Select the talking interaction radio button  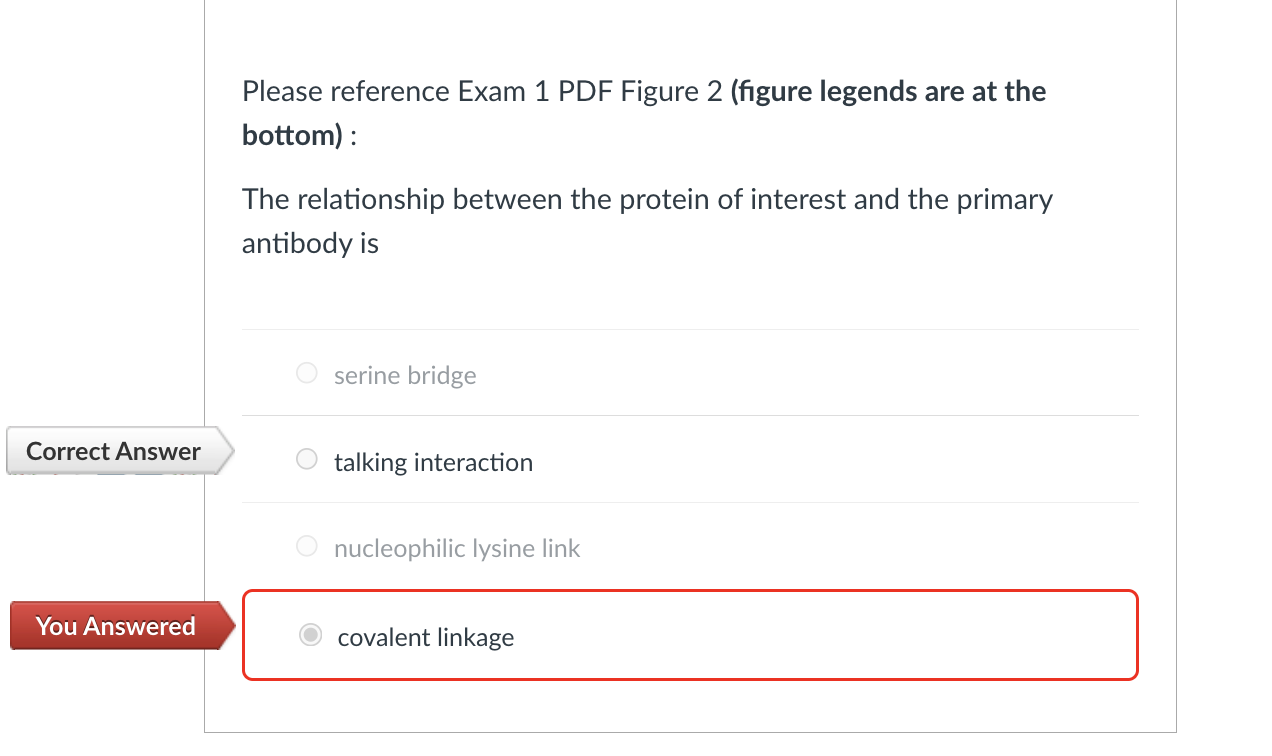[x=307, y=460]
